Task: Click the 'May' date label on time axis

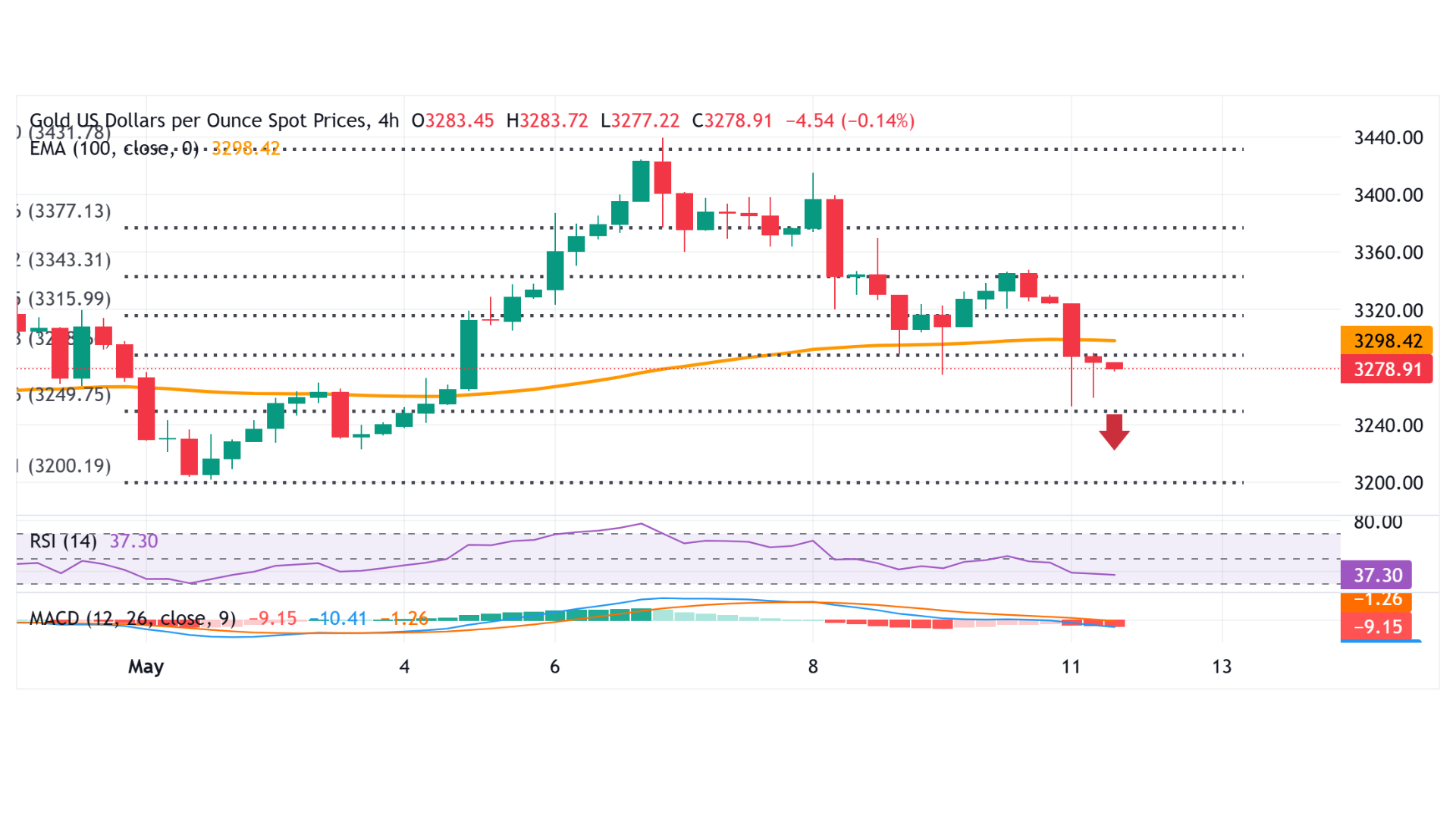Action: coord(146,667)
